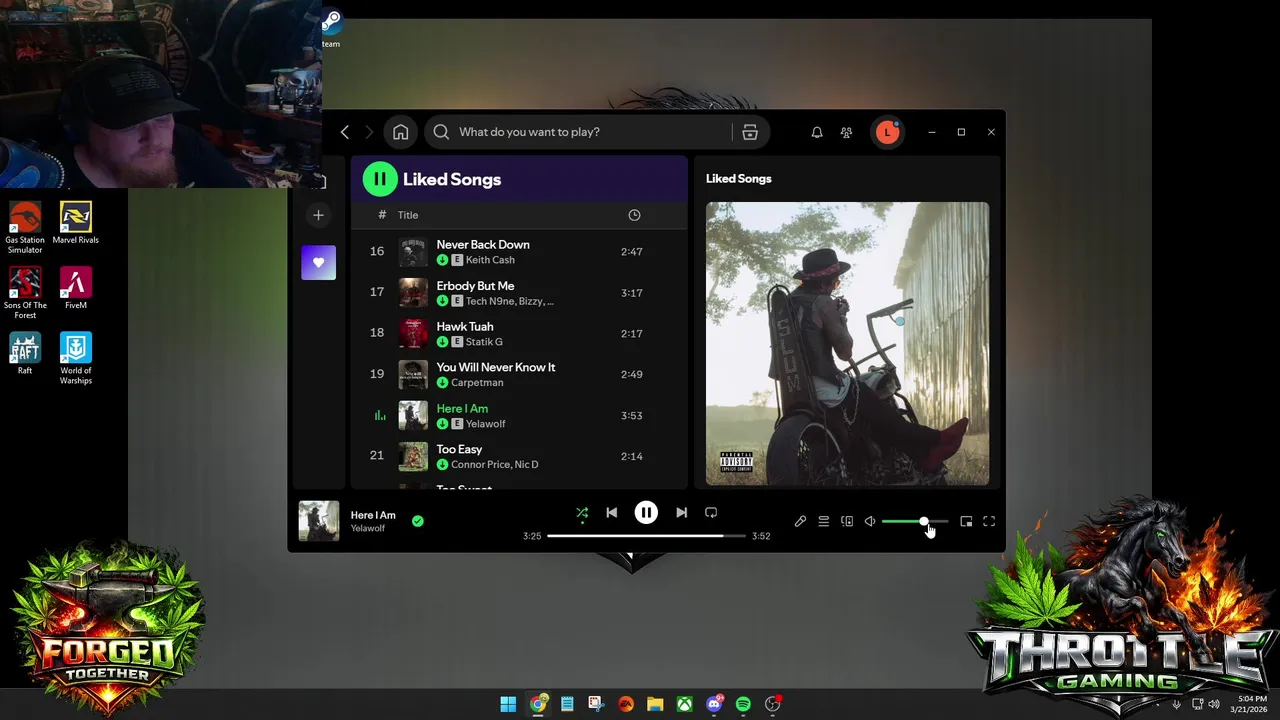
Task: Open the mini player icon
Action: coord(966,522)
